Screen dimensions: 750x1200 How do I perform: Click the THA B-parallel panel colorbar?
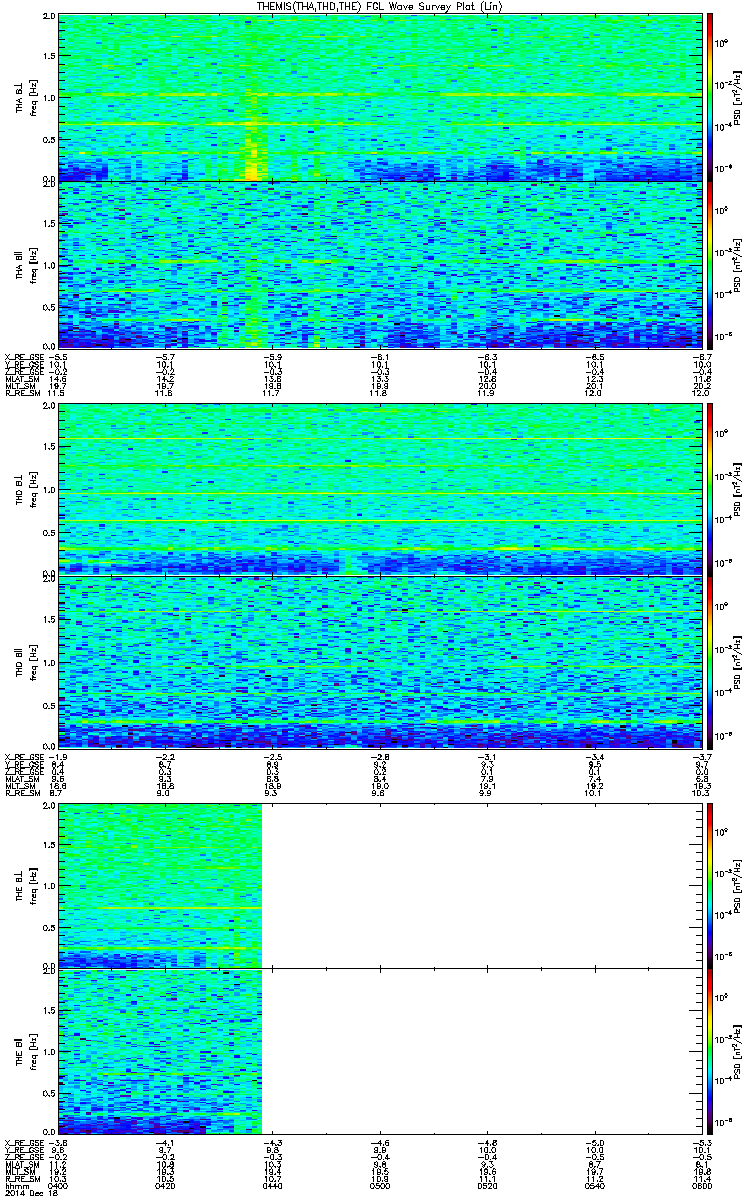[x=709, y=265]
